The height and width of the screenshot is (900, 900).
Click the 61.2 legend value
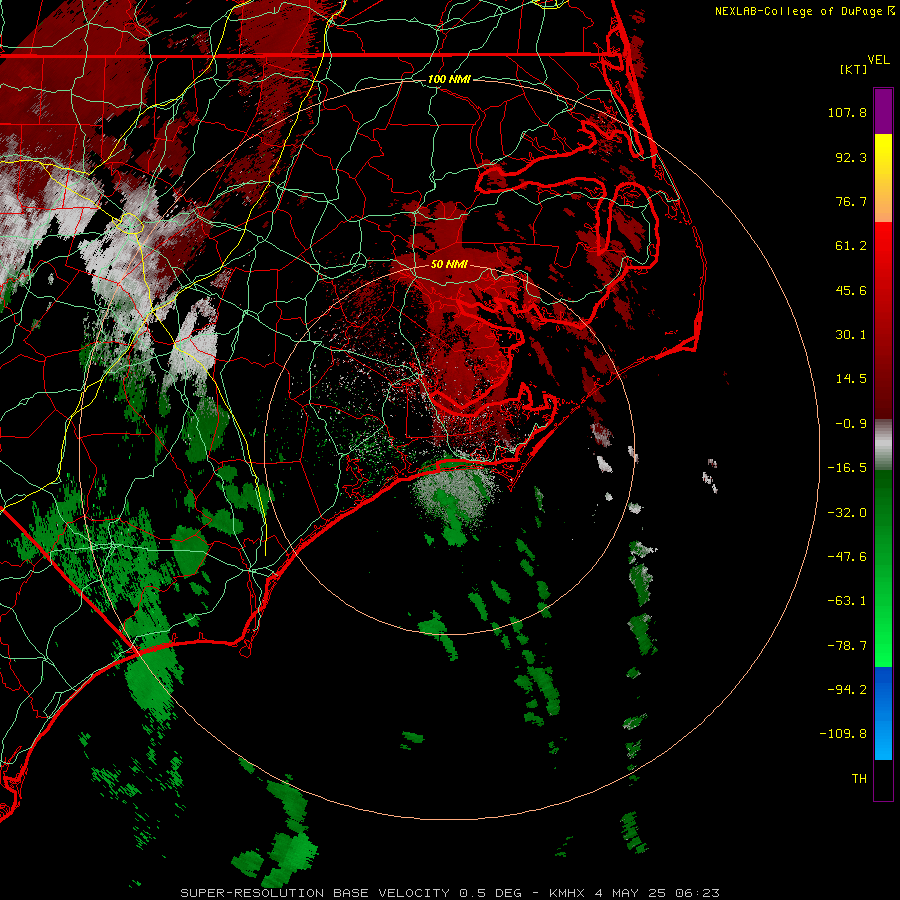[851, 246]
